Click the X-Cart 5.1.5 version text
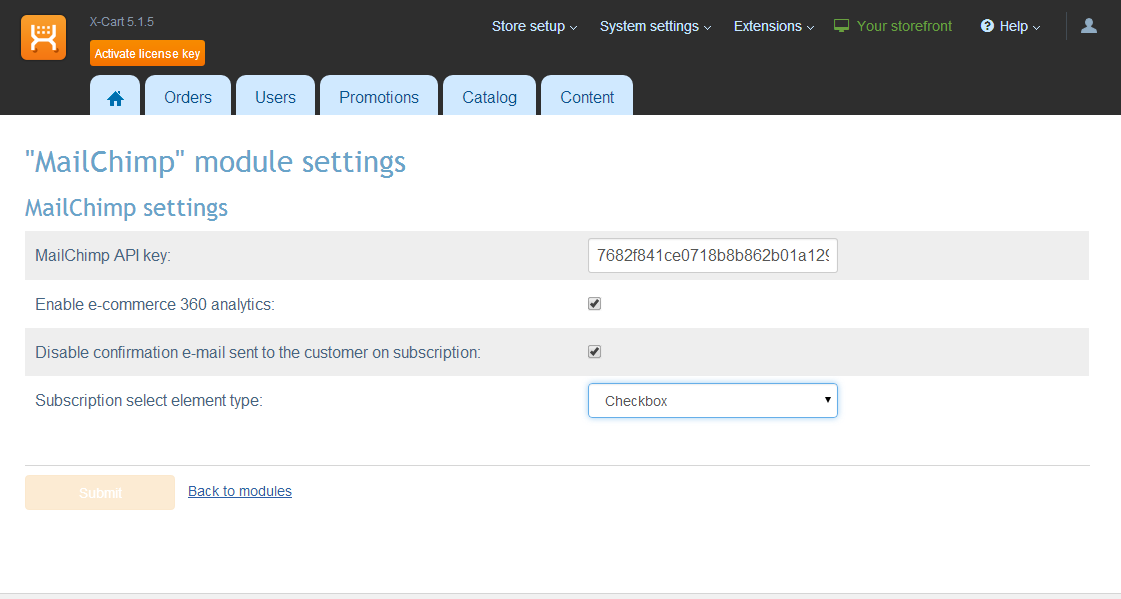 122,22
